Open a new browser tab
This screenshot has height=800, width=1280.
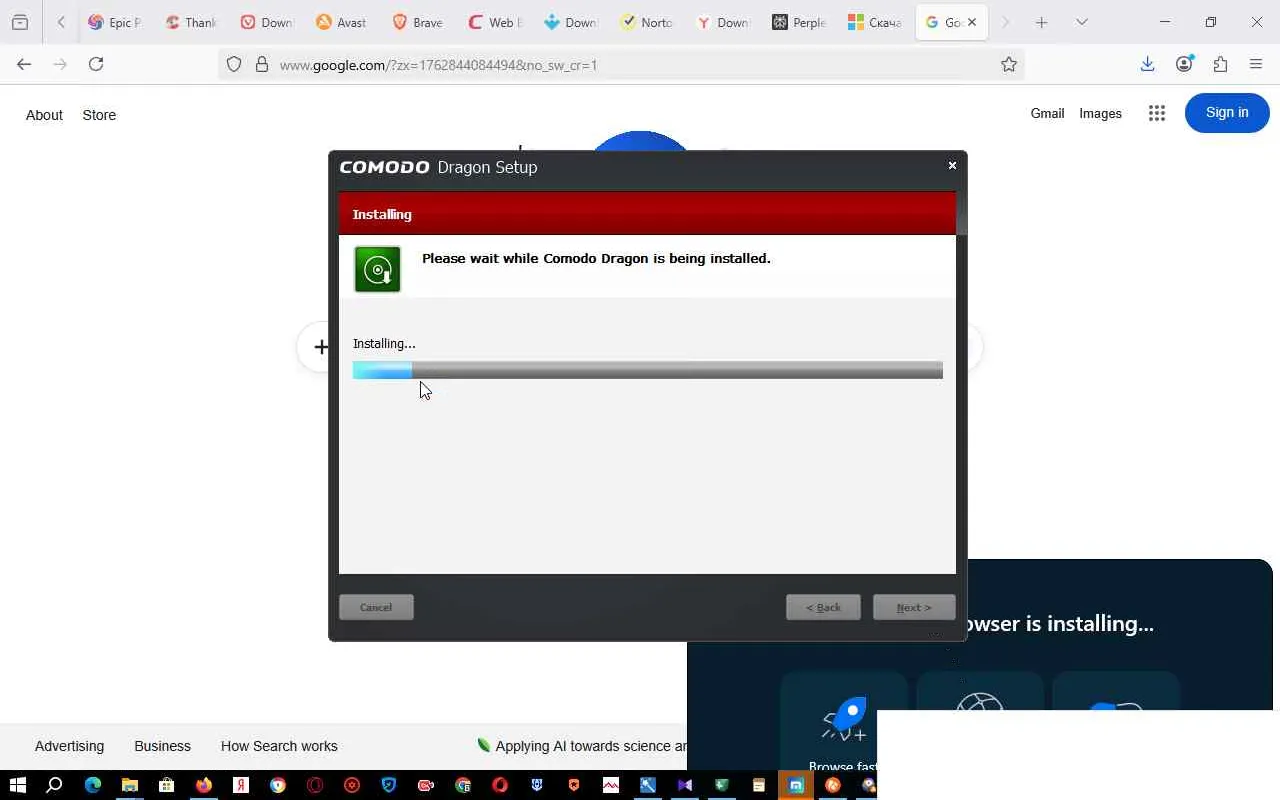(x=1041, y=22)
